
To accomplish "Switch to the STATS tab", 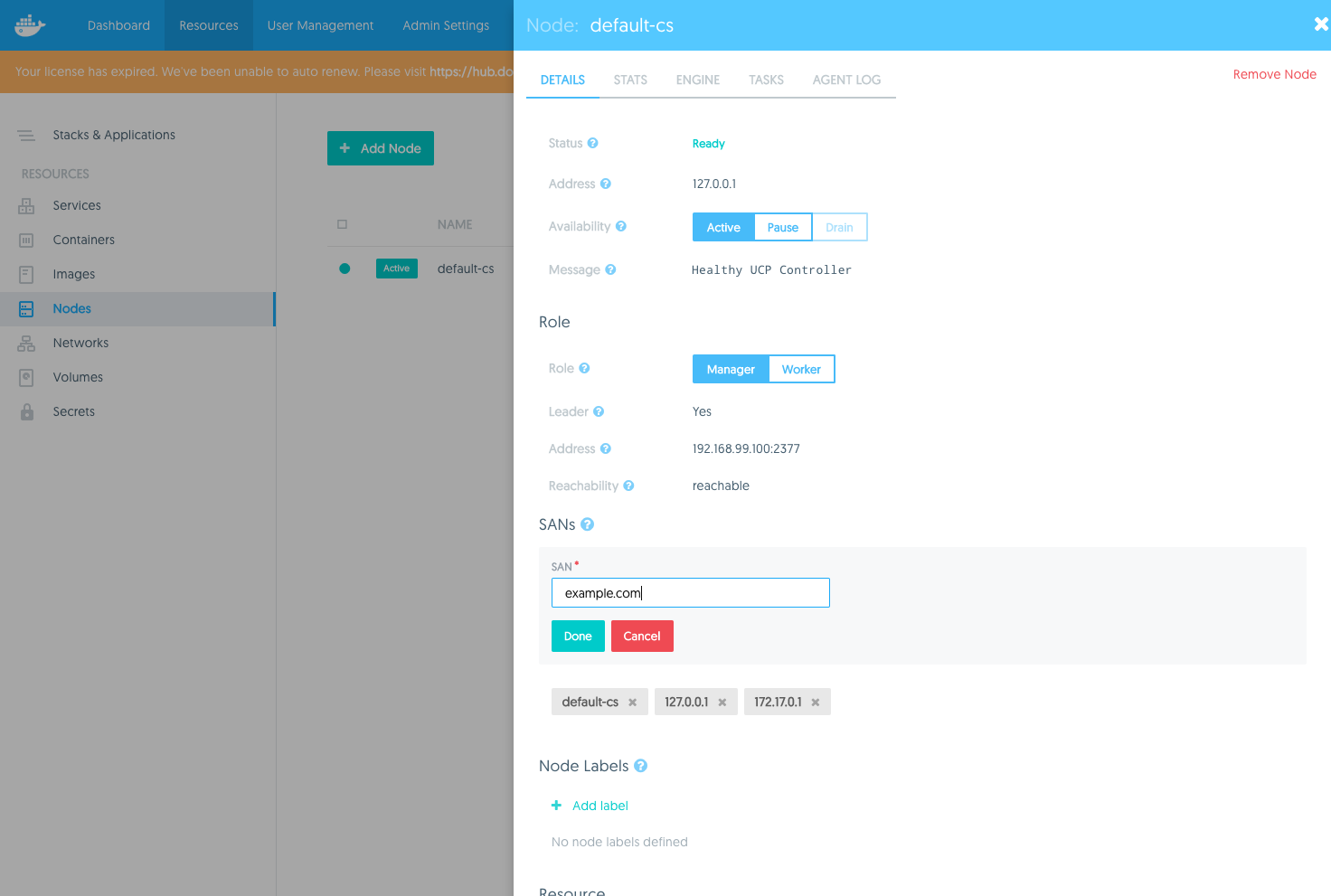I will point(630,80).
